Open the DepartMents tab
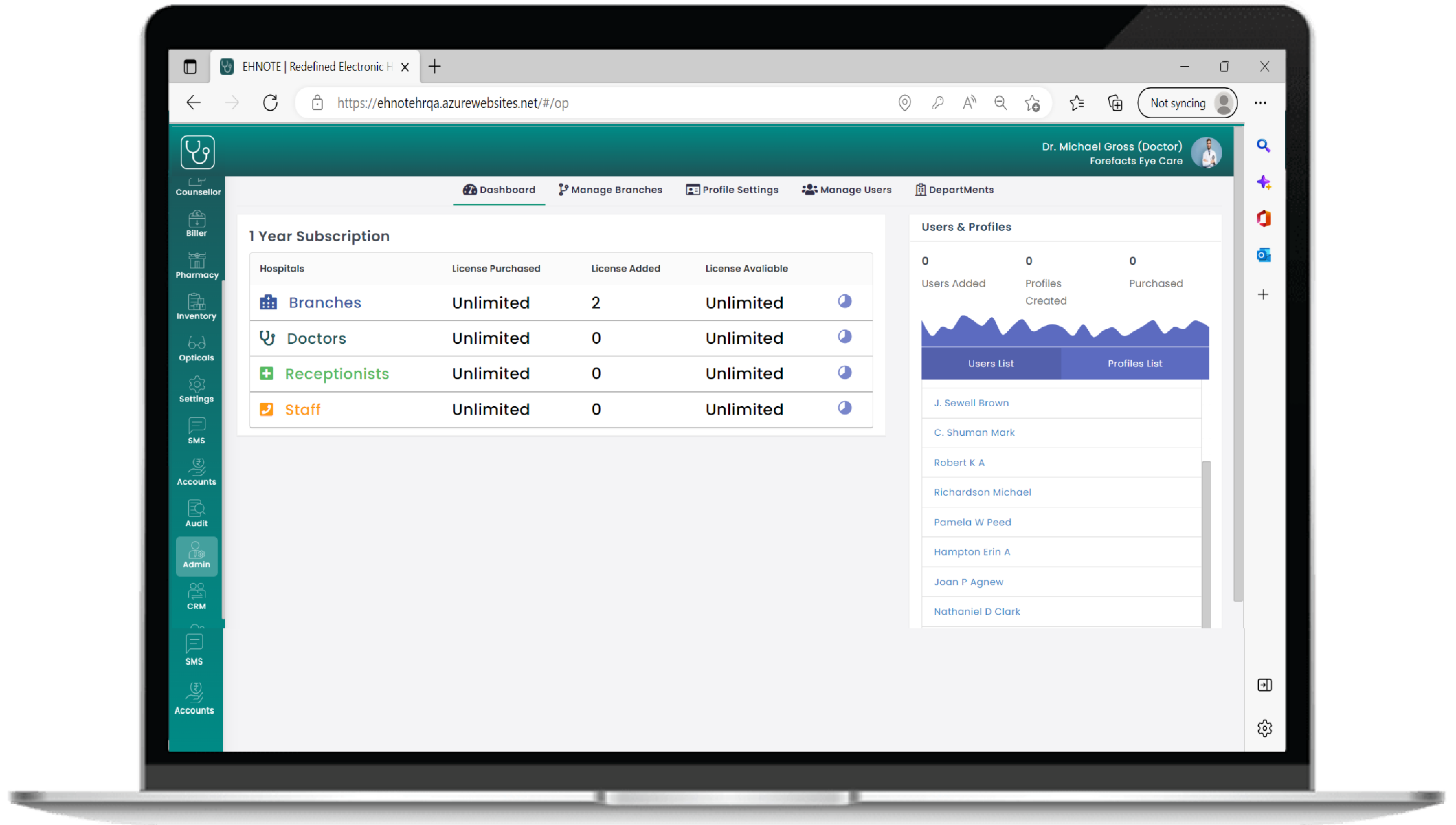 pos(954,190)
